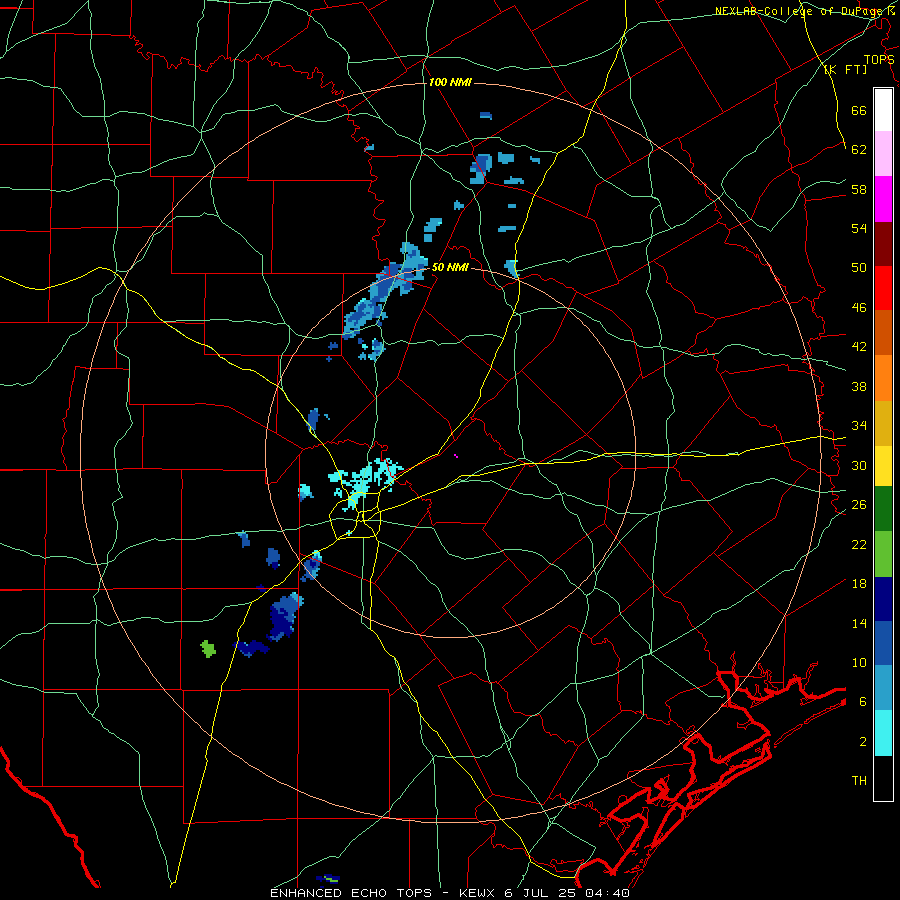Click the tiny magenta echo pixel

456,456
